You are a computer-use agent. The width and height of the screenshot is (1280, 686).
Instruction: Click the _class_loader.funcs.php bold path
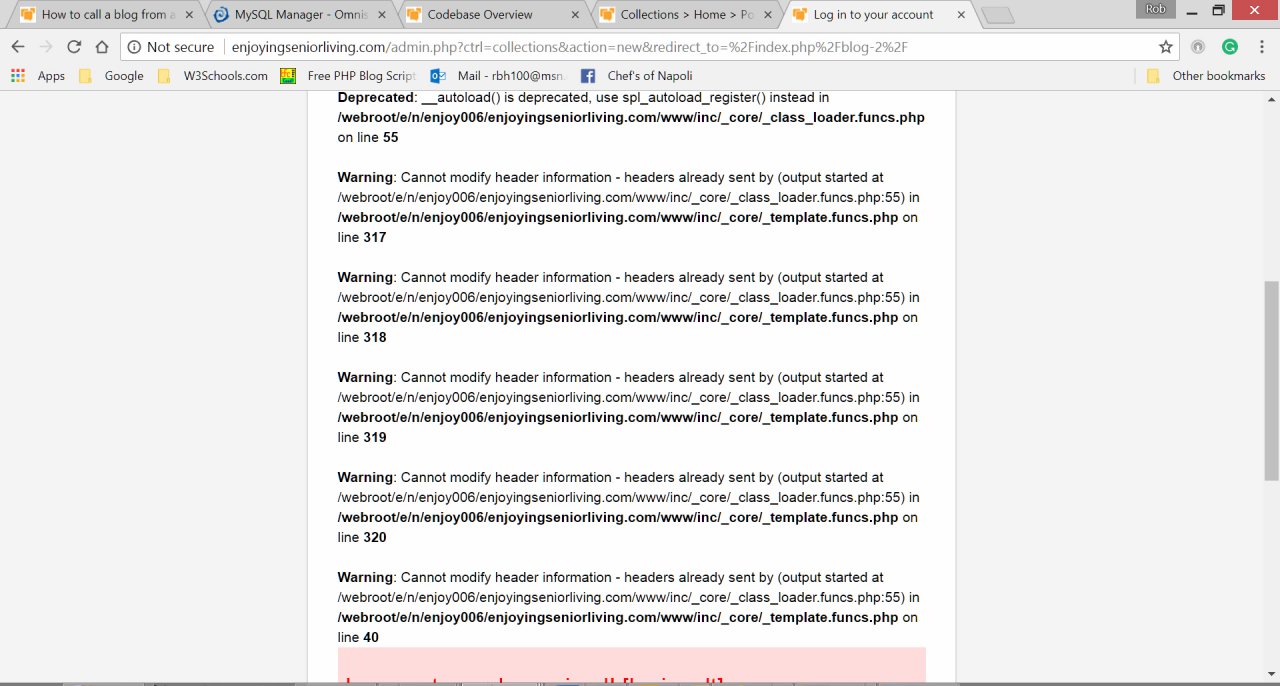[x=631, y=117]
